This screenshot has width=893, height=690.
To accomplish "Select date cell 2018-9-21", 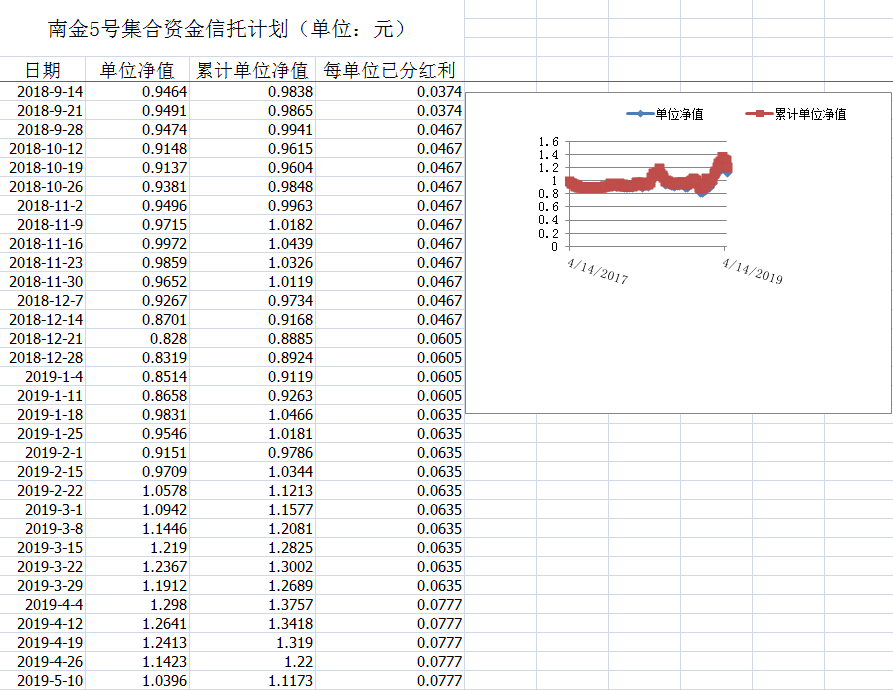I will (x=43, y=110).
